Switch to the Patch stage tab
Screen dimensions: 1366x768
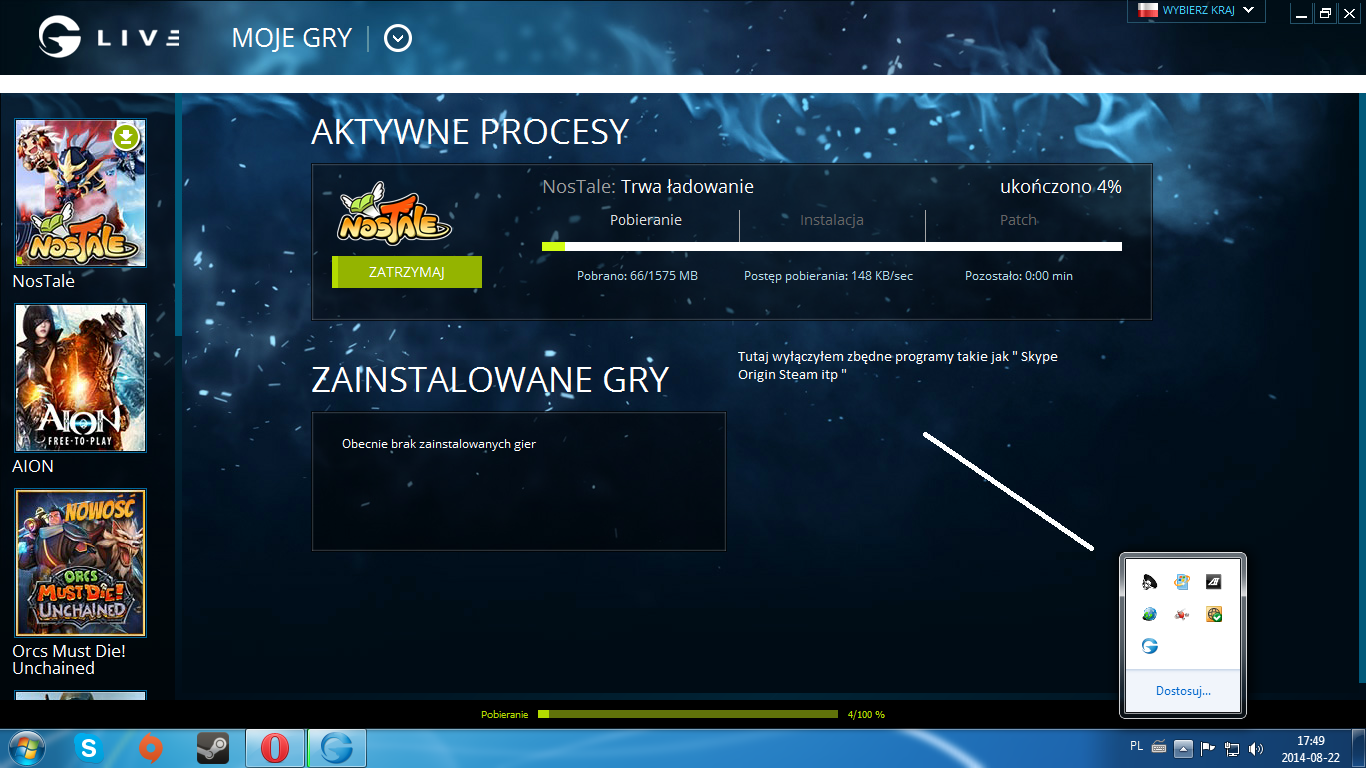tap(1018, 220)
